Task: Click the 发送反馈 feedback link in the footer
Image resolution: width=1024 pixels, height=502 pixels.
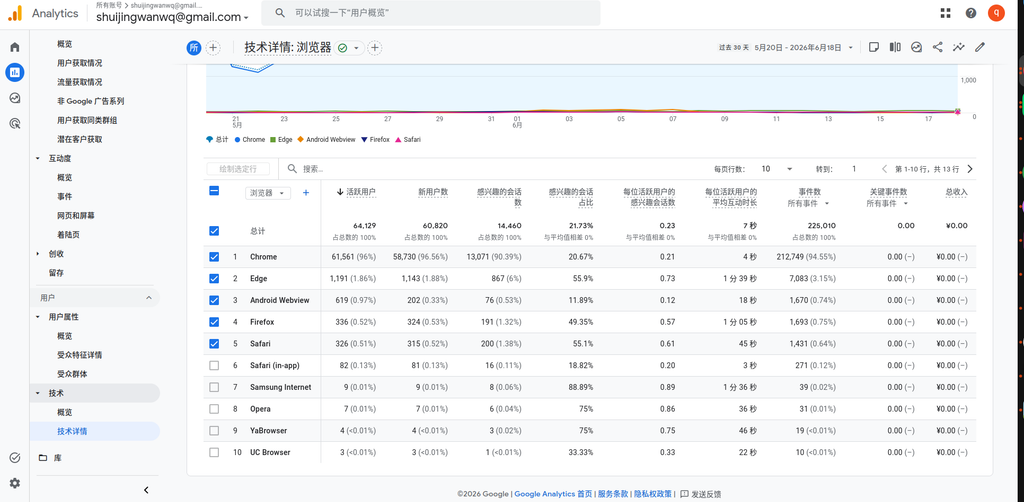Action: coord(701,494)
